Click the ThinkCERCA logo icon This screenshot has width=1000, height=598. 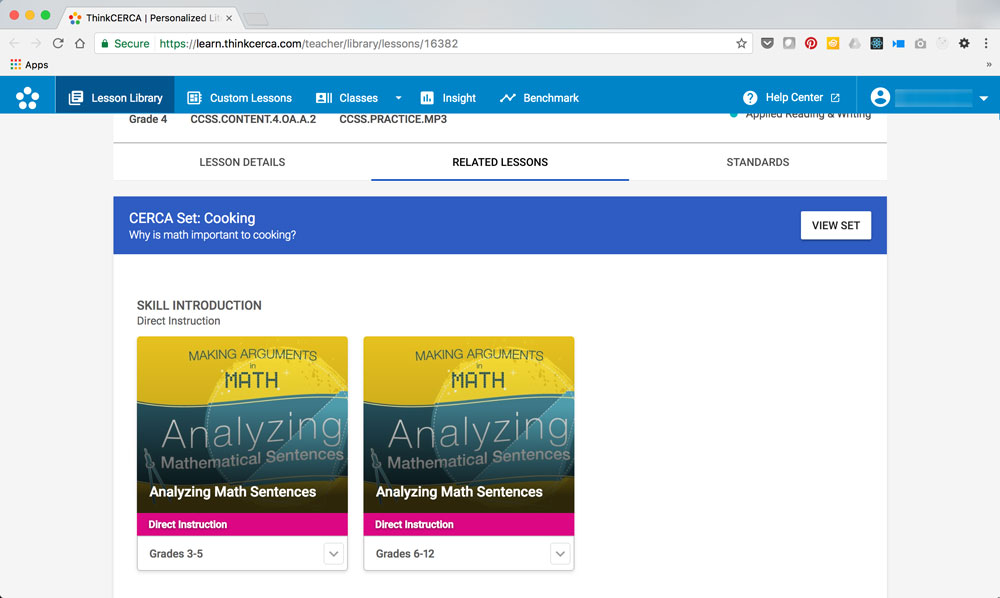pyautogui.click(x=27, y=98)
